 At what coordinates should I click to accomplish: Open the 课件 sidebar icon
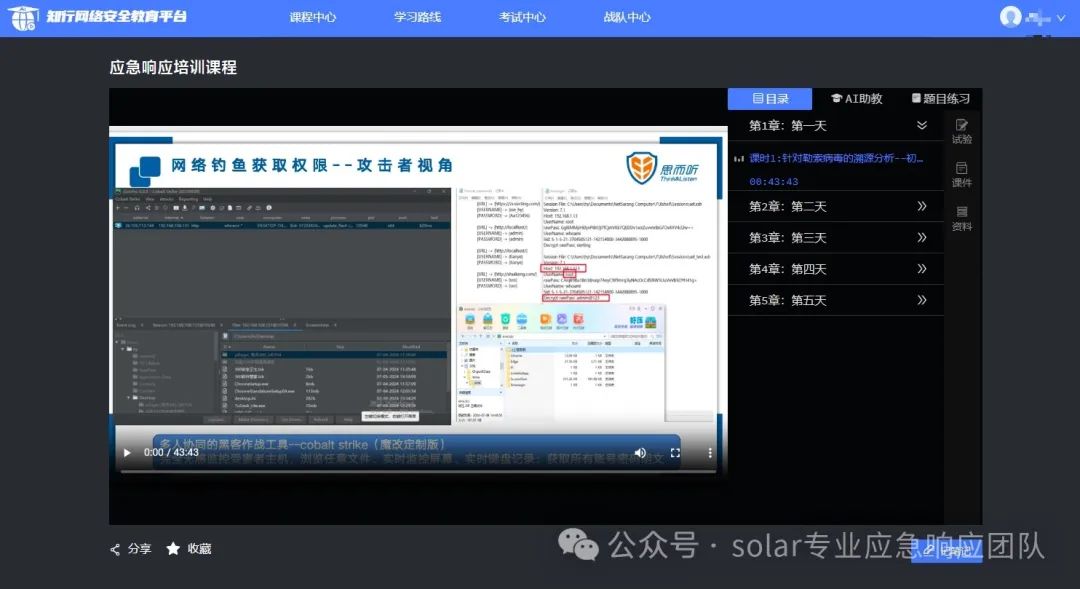[962, 175]
